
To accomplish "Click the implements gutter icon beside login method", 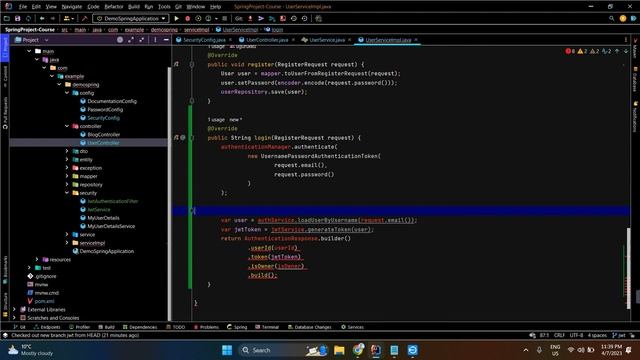I will [x=176, y=138].
